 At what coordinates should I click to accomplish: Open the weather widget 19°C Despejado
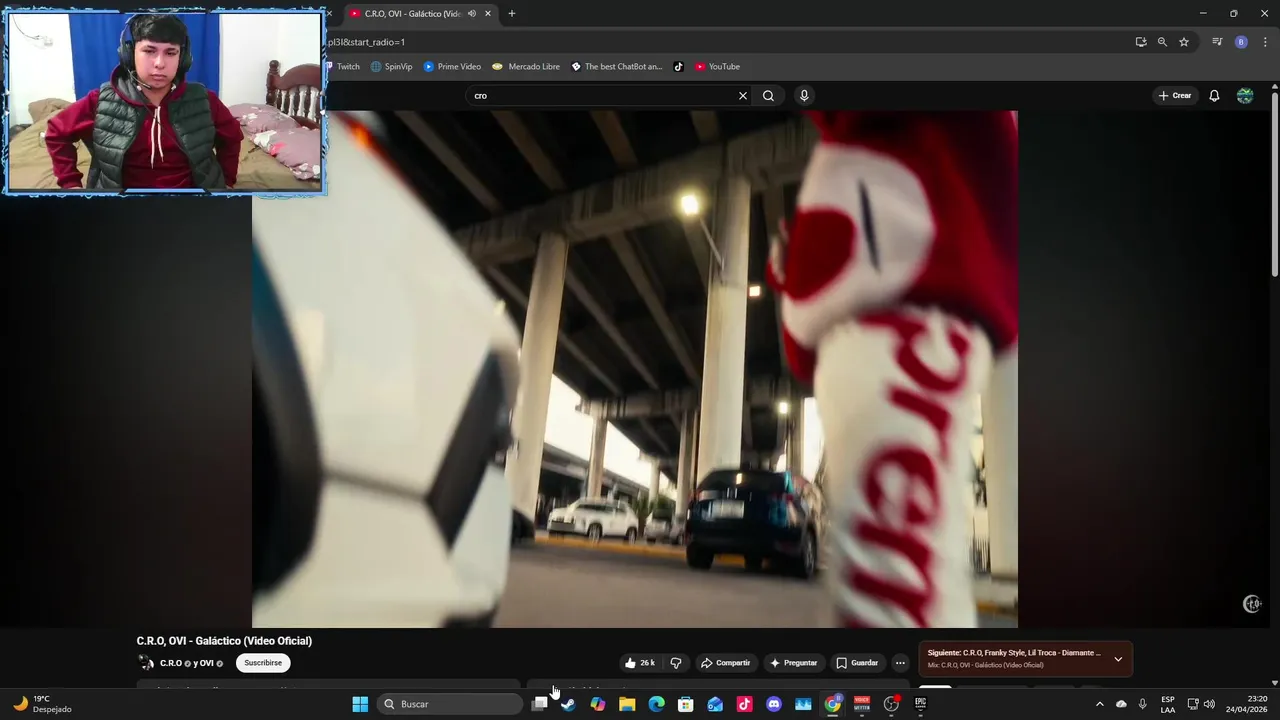42,704
